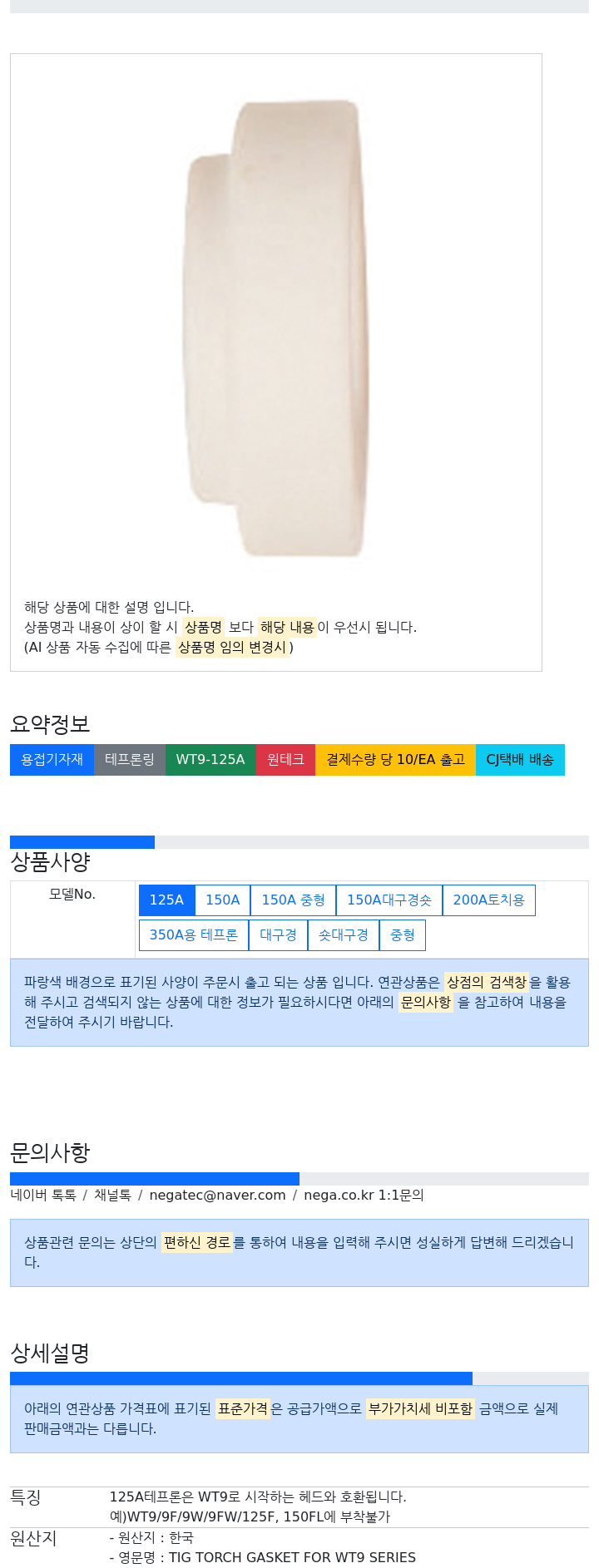Select the 중형 model option
This screenshot has height=1568, width=599.
tap(402, 934)
